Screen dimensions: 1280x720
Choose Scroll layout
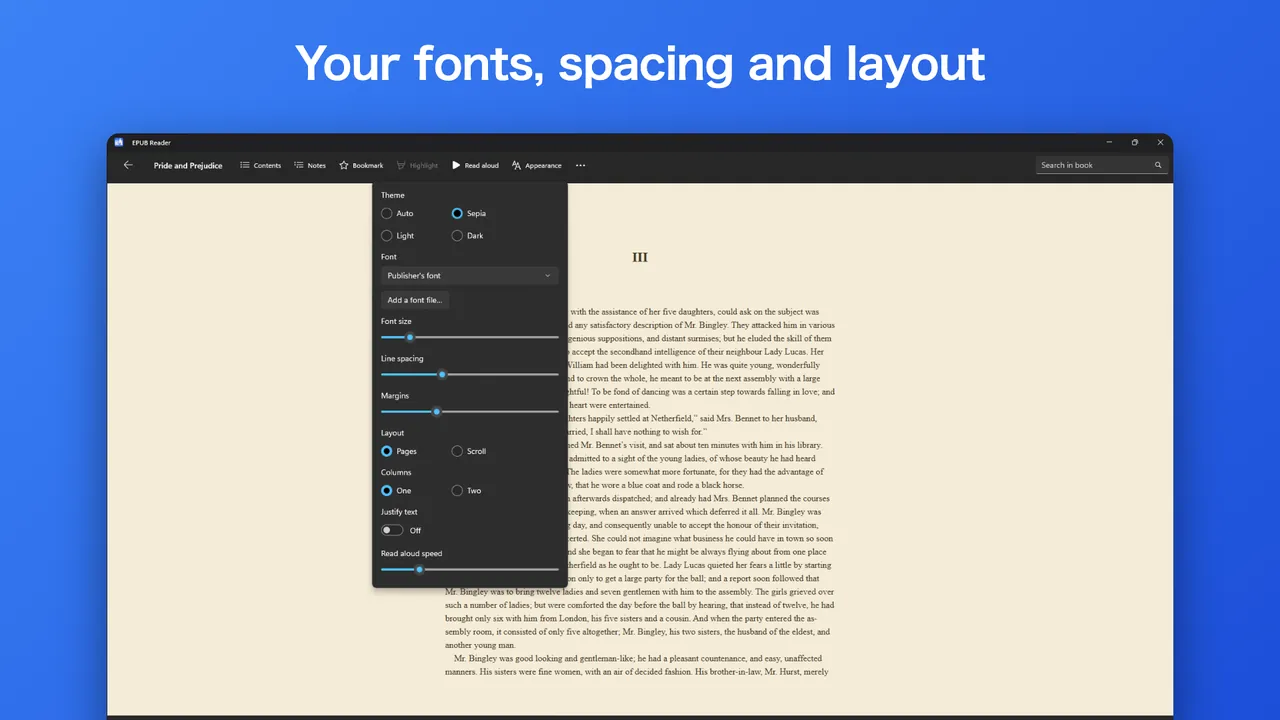coord(469,451)
